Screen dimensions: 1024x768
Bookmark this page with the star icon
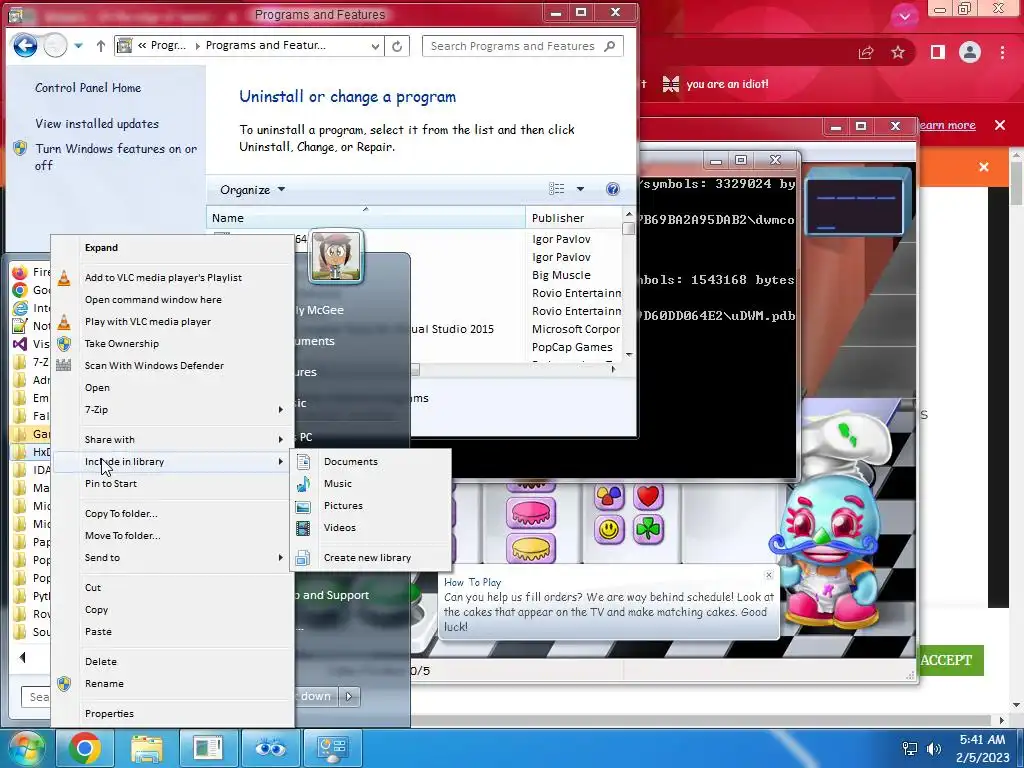tap(898, 52)
